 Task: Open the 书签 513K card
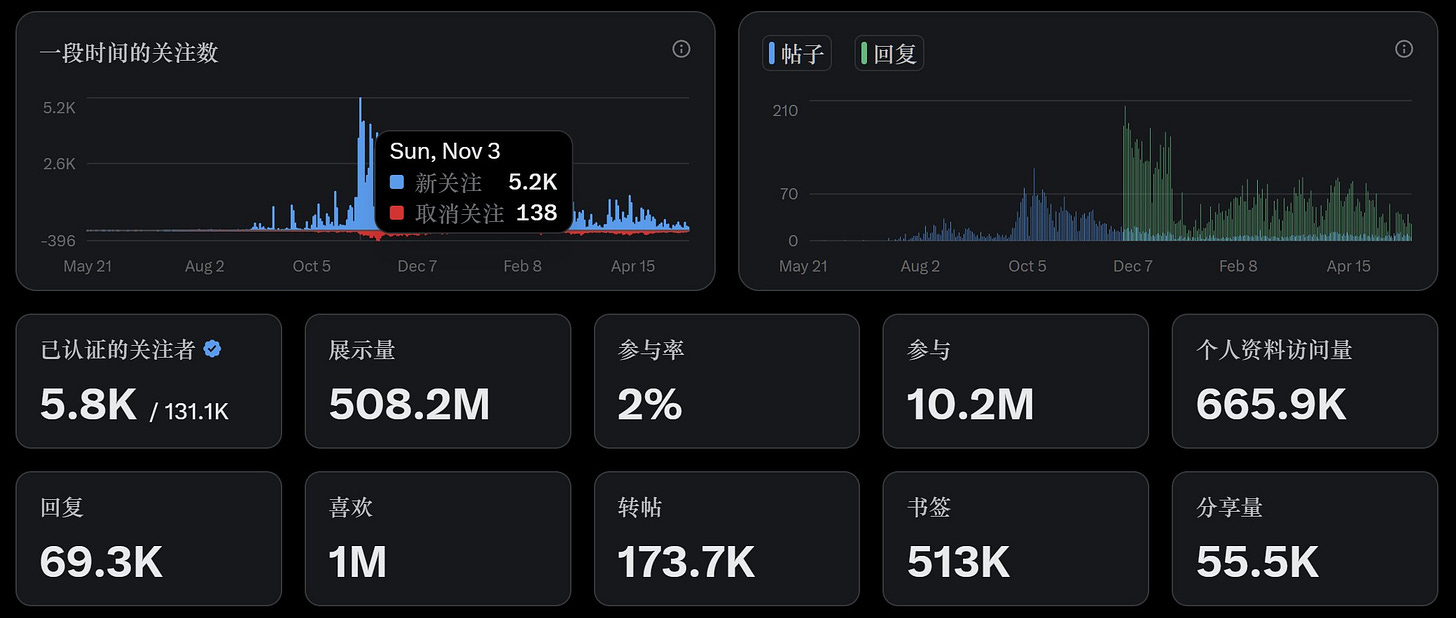point(1016,538)
